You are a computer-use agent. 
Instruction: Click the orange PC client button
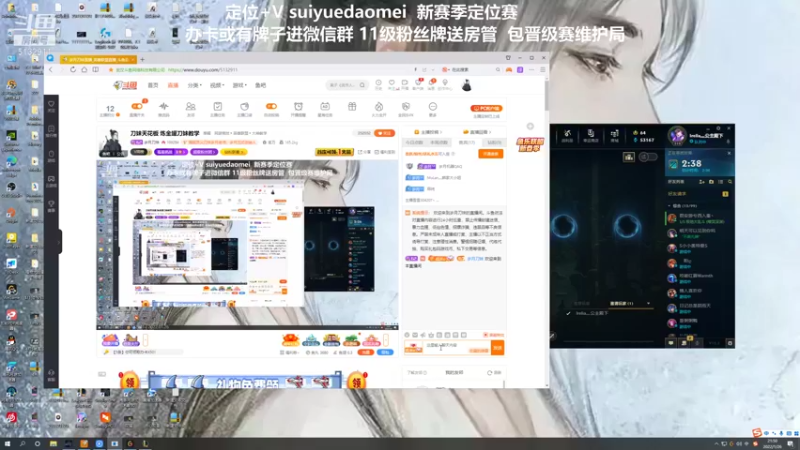tap(486, 108)
